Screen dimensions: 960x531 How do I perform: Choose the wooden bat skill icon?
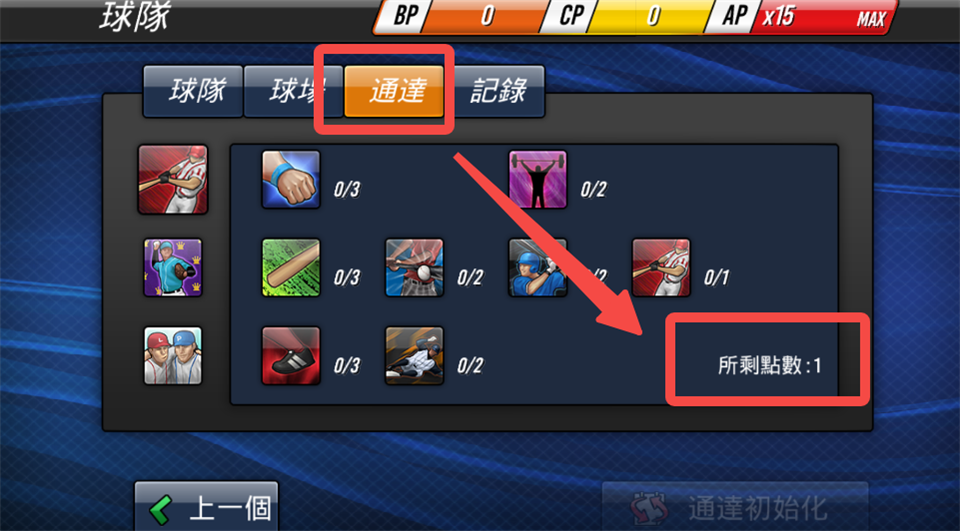point(291,268)
